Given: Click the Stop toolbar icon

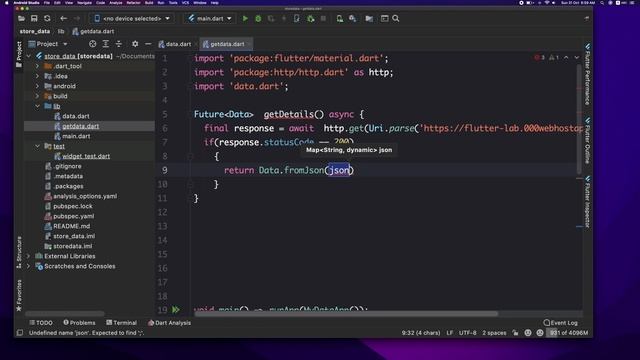Looking at the screenshot, I should 323,18.
